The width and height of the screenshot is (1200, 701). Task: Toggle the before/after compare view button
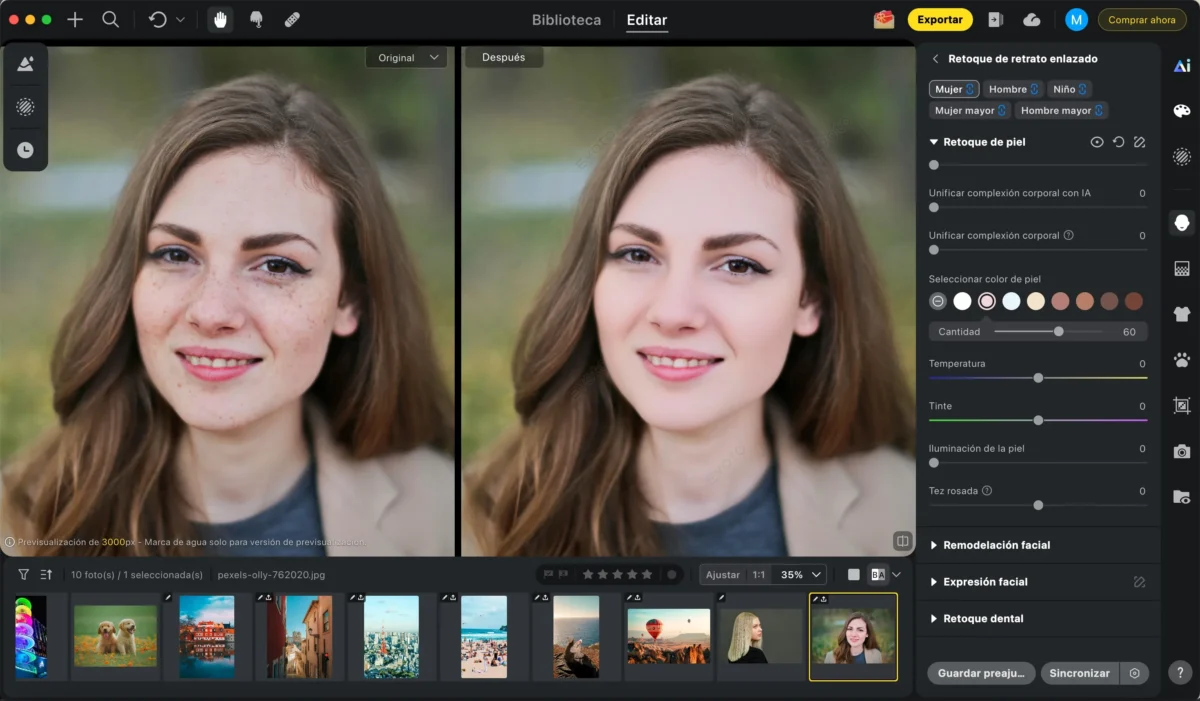878,575
